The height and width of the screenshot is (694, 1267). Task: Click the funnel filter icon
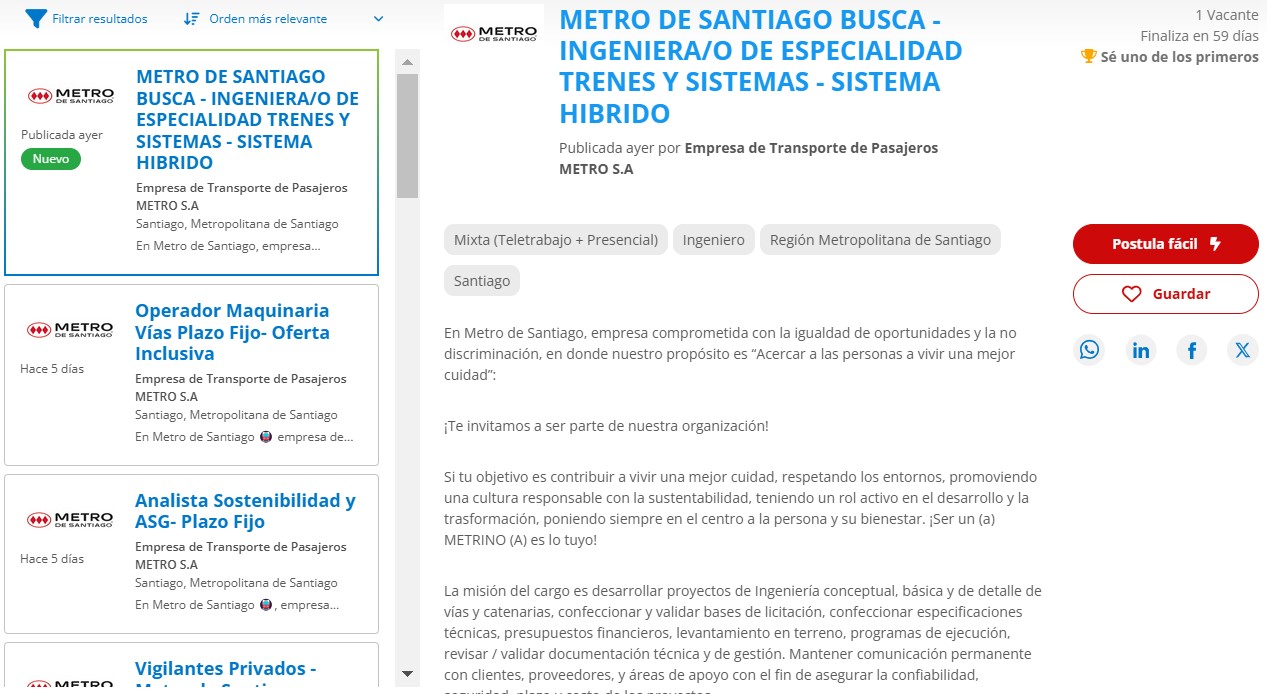[36, 18]
